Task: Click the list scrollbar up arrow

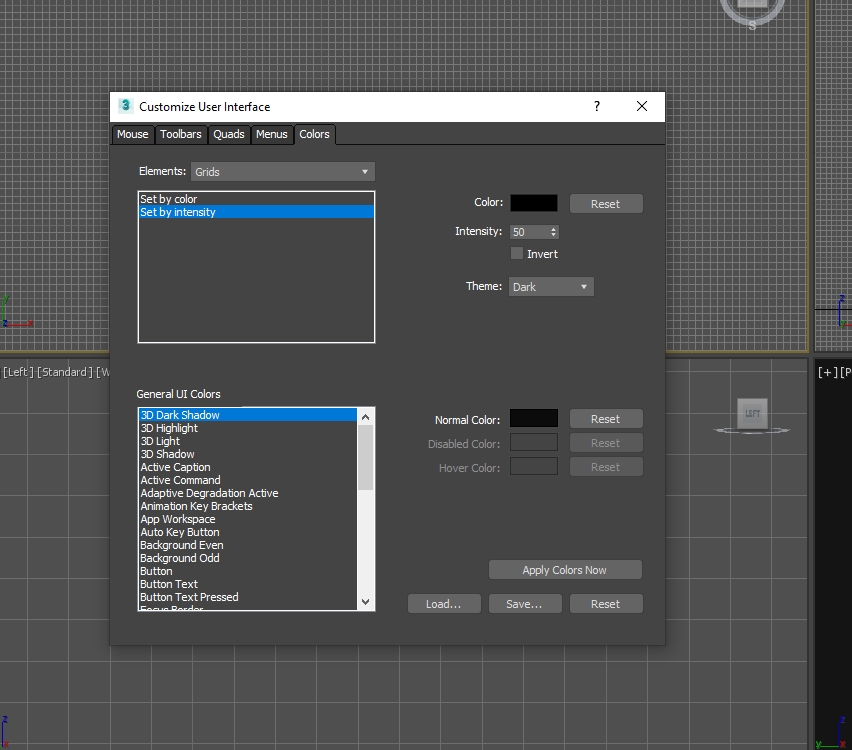Action: point(365,416)
